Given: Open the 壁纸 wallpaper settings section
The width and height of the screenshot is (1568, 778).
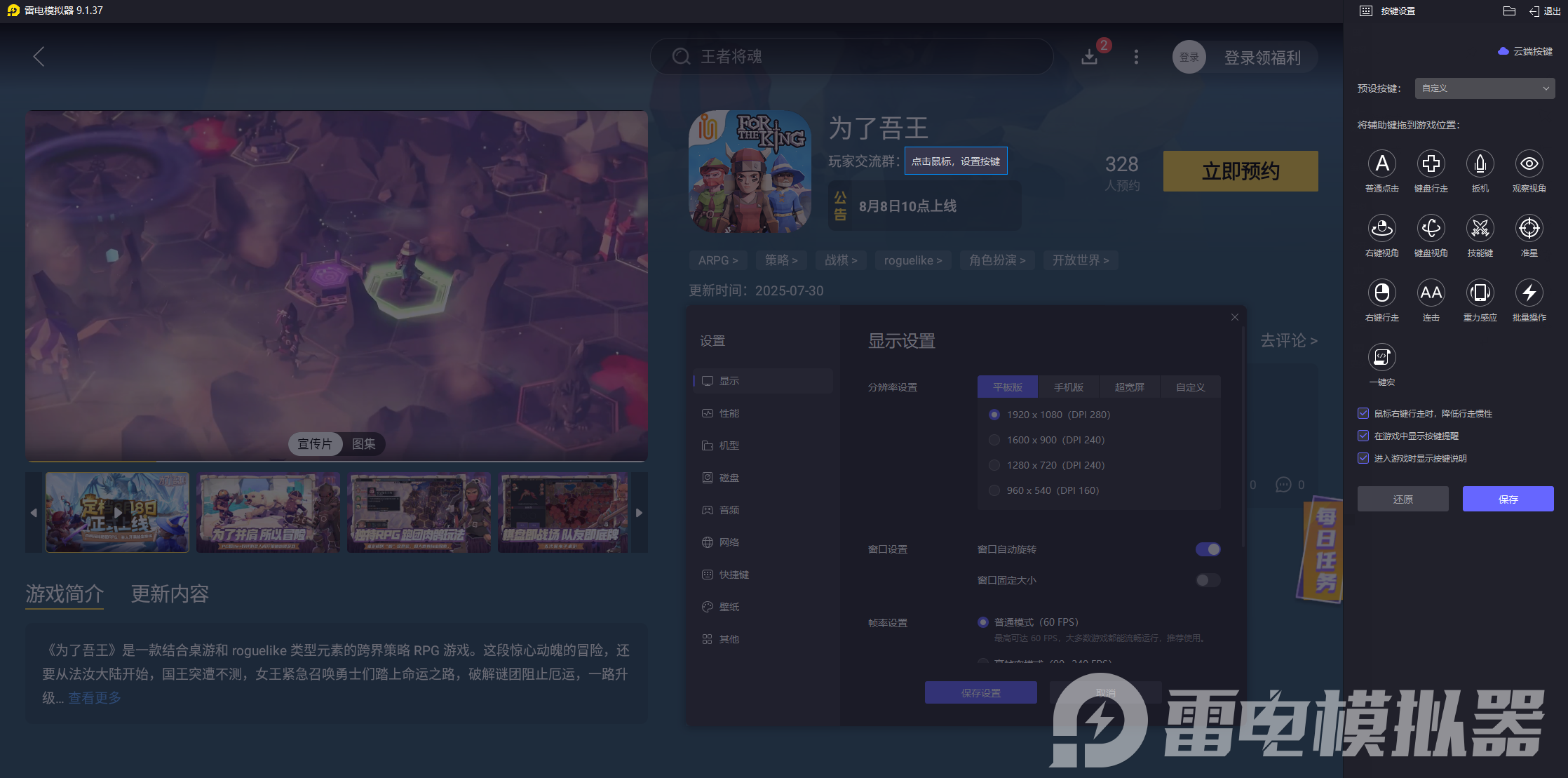Looking at the screenshot, I should 729,606.
